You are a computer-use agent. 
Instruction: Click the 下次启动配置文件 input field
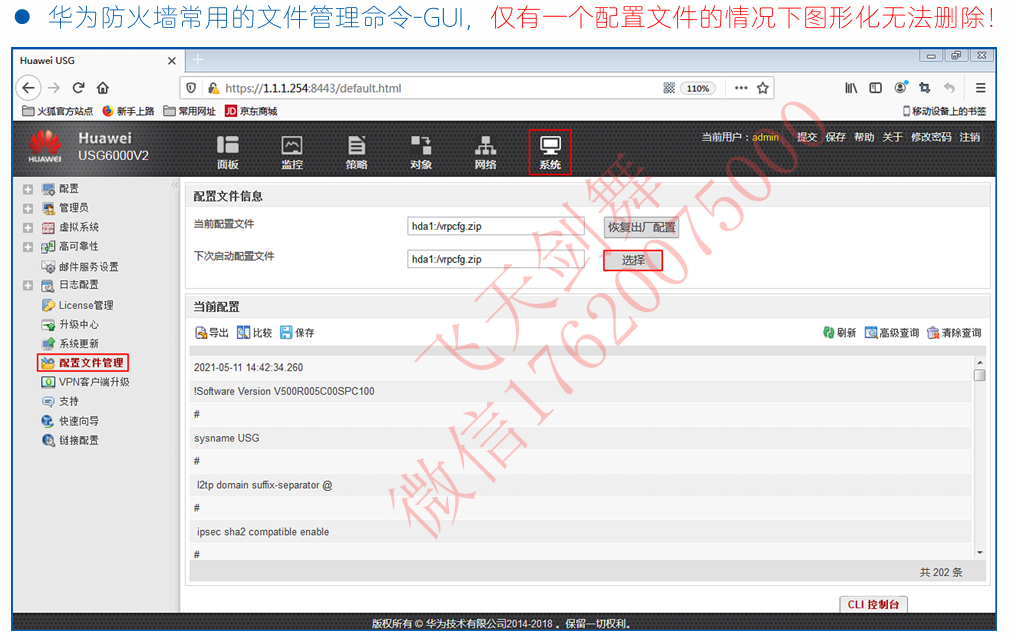pyautogui.click(x=496, y=259)
